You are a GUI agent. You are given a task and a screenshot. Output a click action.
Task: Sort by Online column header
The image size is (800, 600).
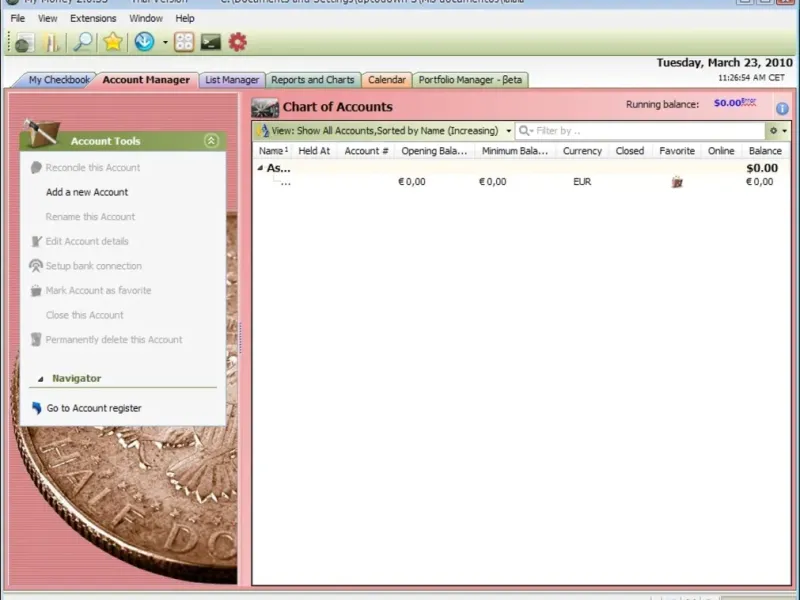pos(721,151)
